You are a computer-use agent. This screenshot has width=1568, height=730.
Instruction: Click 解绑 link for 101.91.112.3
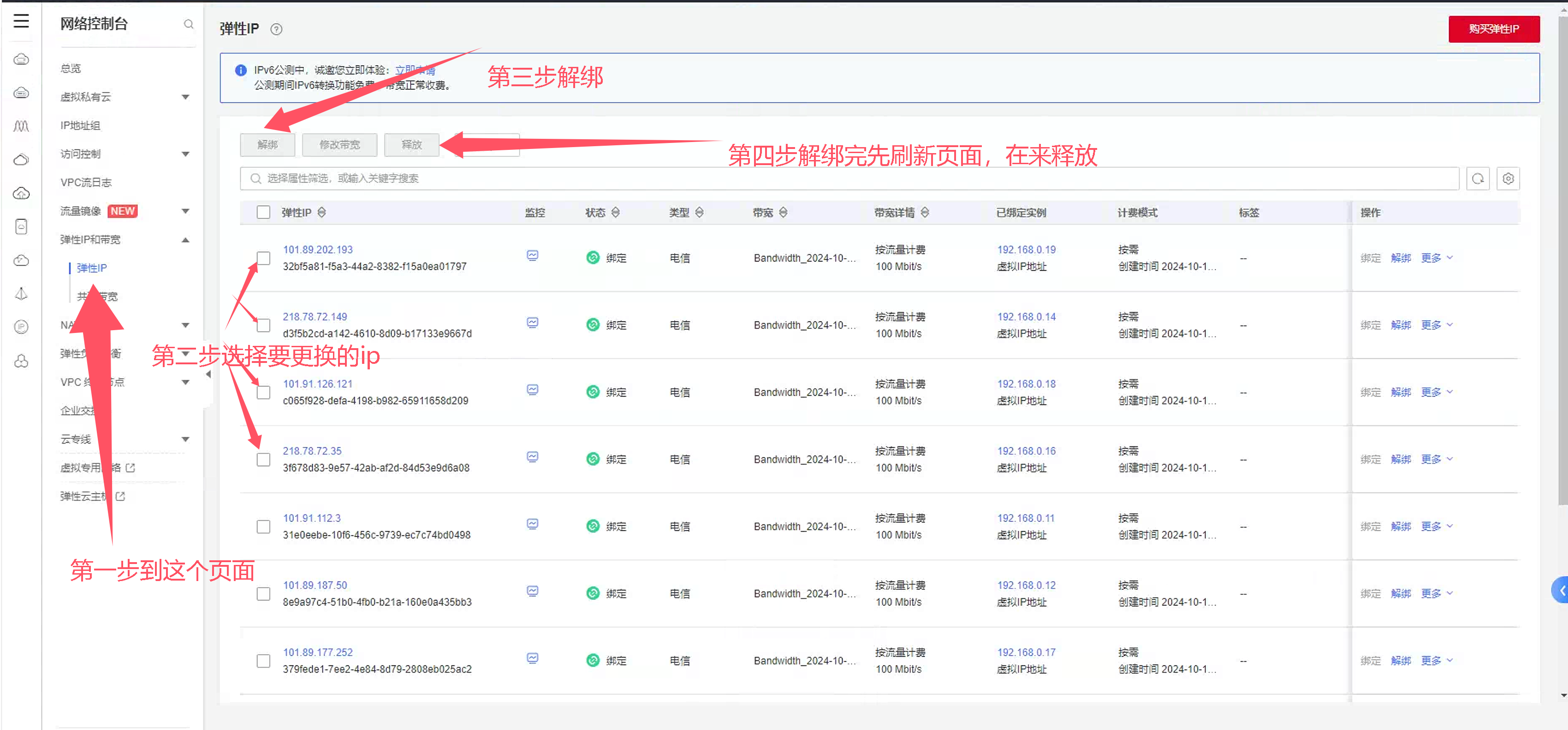point(1401,527)
